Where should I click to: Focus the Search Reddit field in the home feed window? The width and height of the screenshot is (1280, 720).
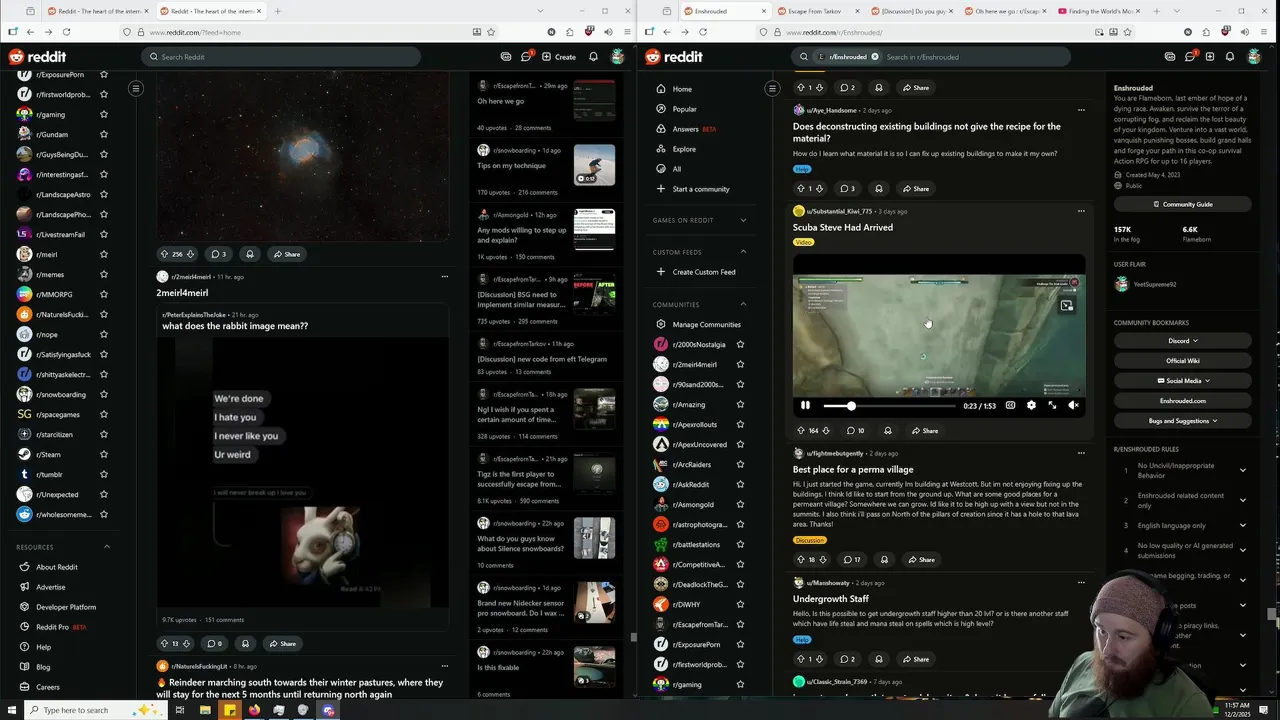click(x=280, y=57)
